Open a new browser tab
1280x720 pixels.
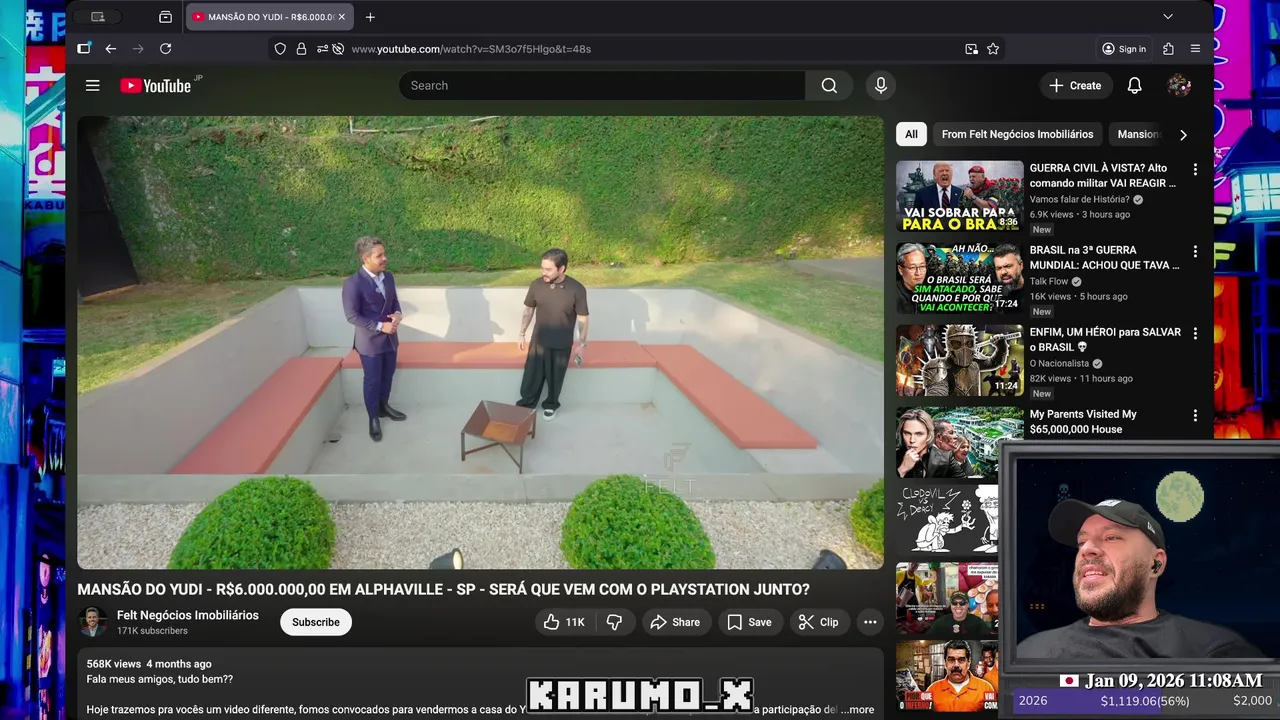(x=370, y=17)
